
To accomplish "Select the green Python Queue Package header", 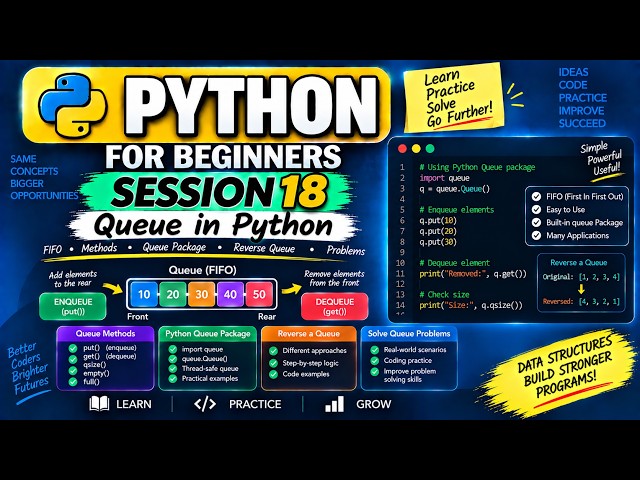I will pos(208,334).
